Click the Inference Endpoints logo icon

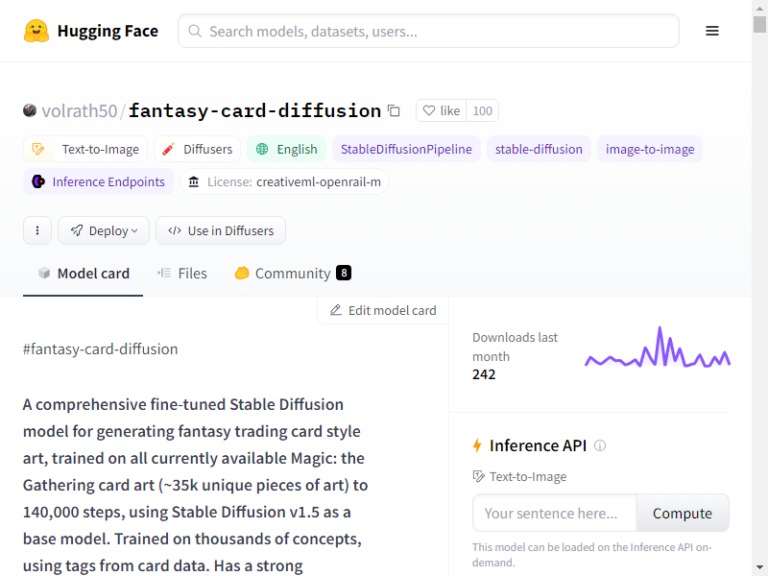point(38,182)
